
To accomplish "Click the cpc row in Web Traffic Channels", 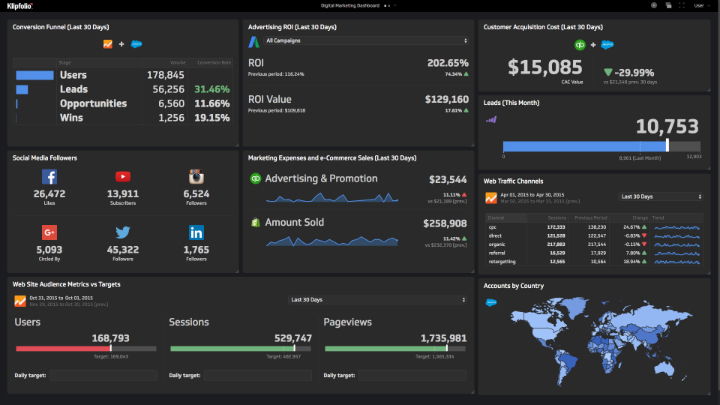I will coord(594,227).
